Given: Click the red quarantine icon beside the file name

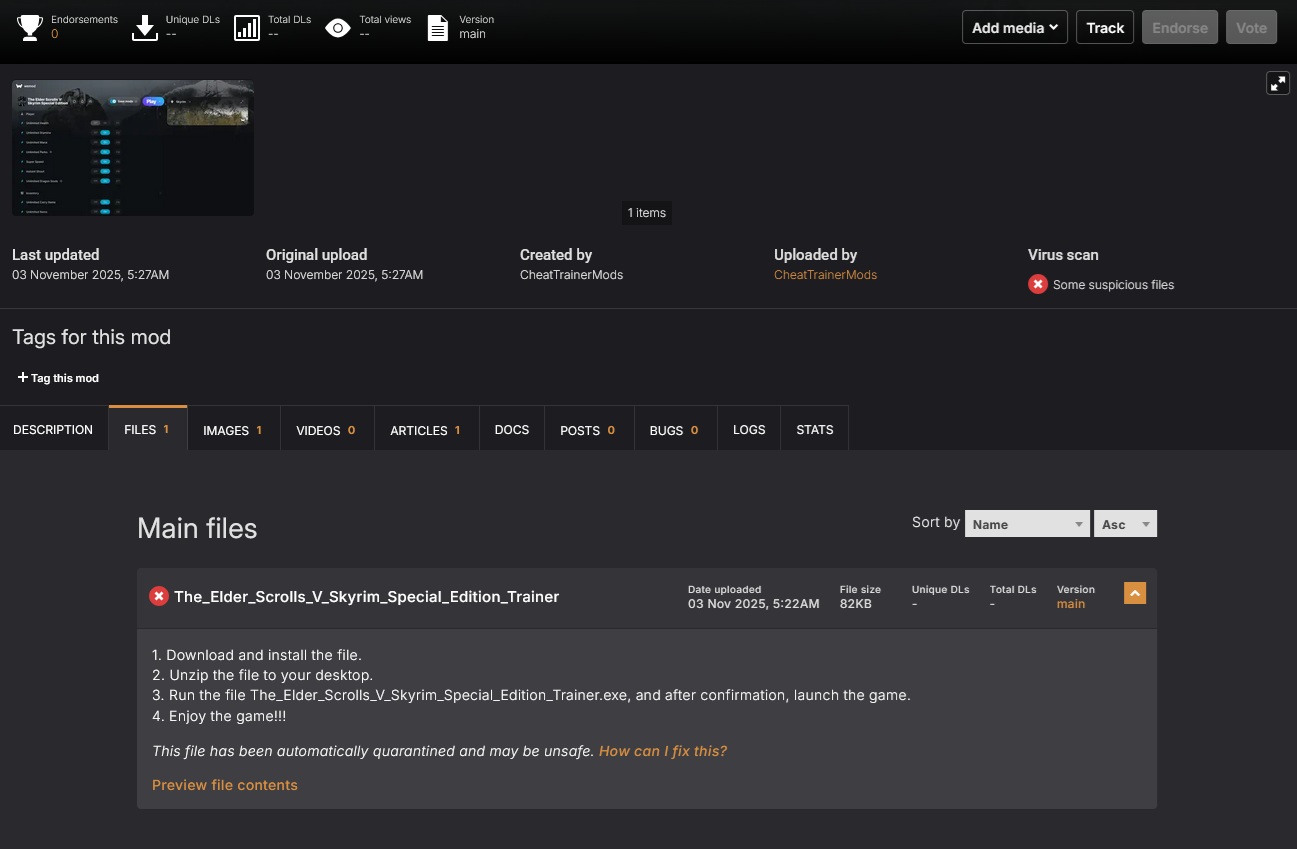Looking at the screenshot, I should click(x=159, y=596).
